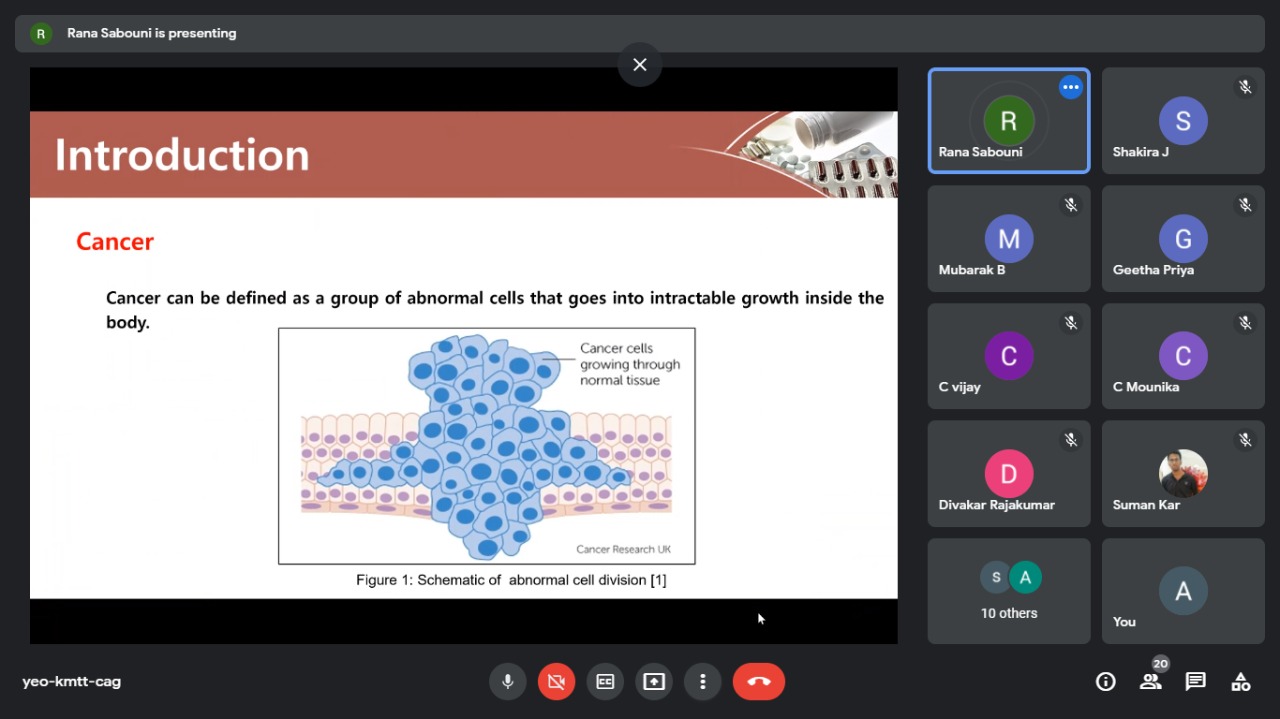
Task: Click the cancer definition sentence on slide
Action: tap(495, 310)
